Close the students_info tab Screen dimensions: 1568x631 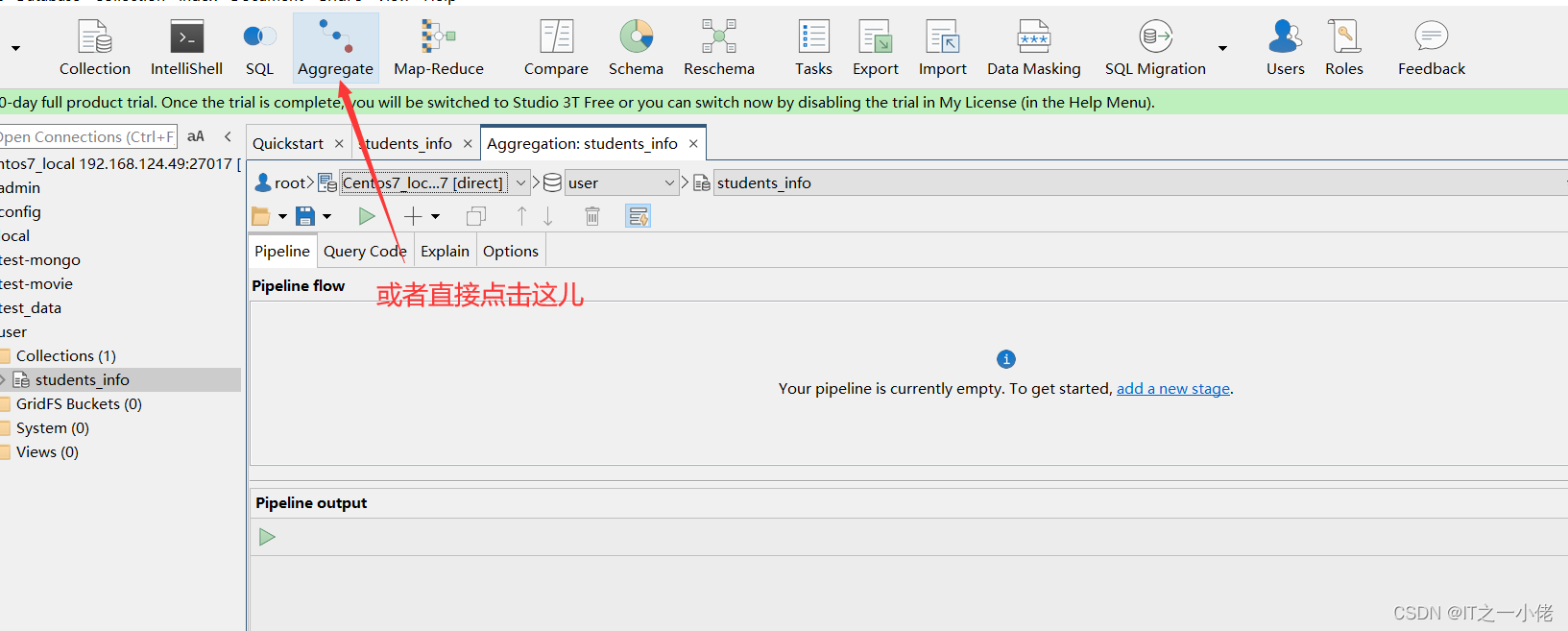468,144
